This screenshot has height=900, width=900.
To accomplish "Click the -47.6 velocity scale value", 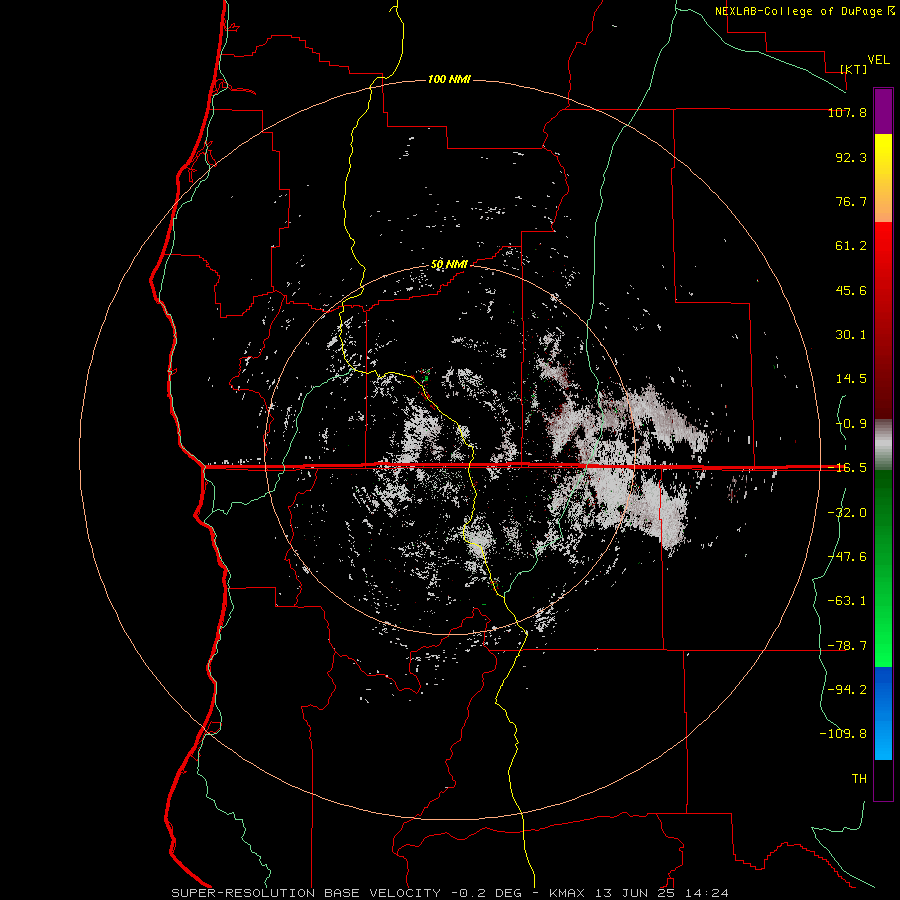I will 847,557.
